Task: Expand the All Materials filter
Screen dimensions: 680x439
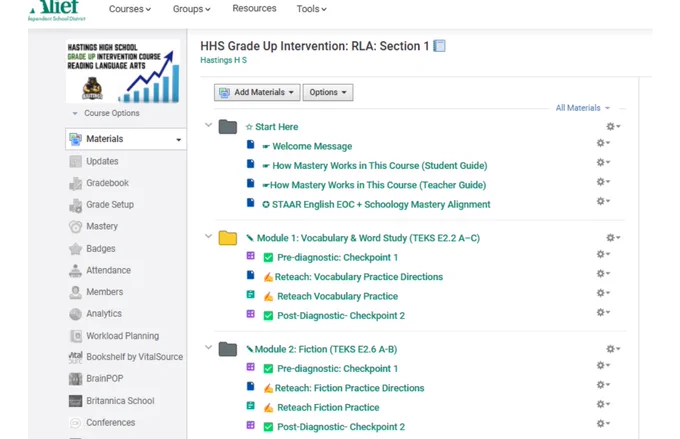Action: [x=582, y=108]
